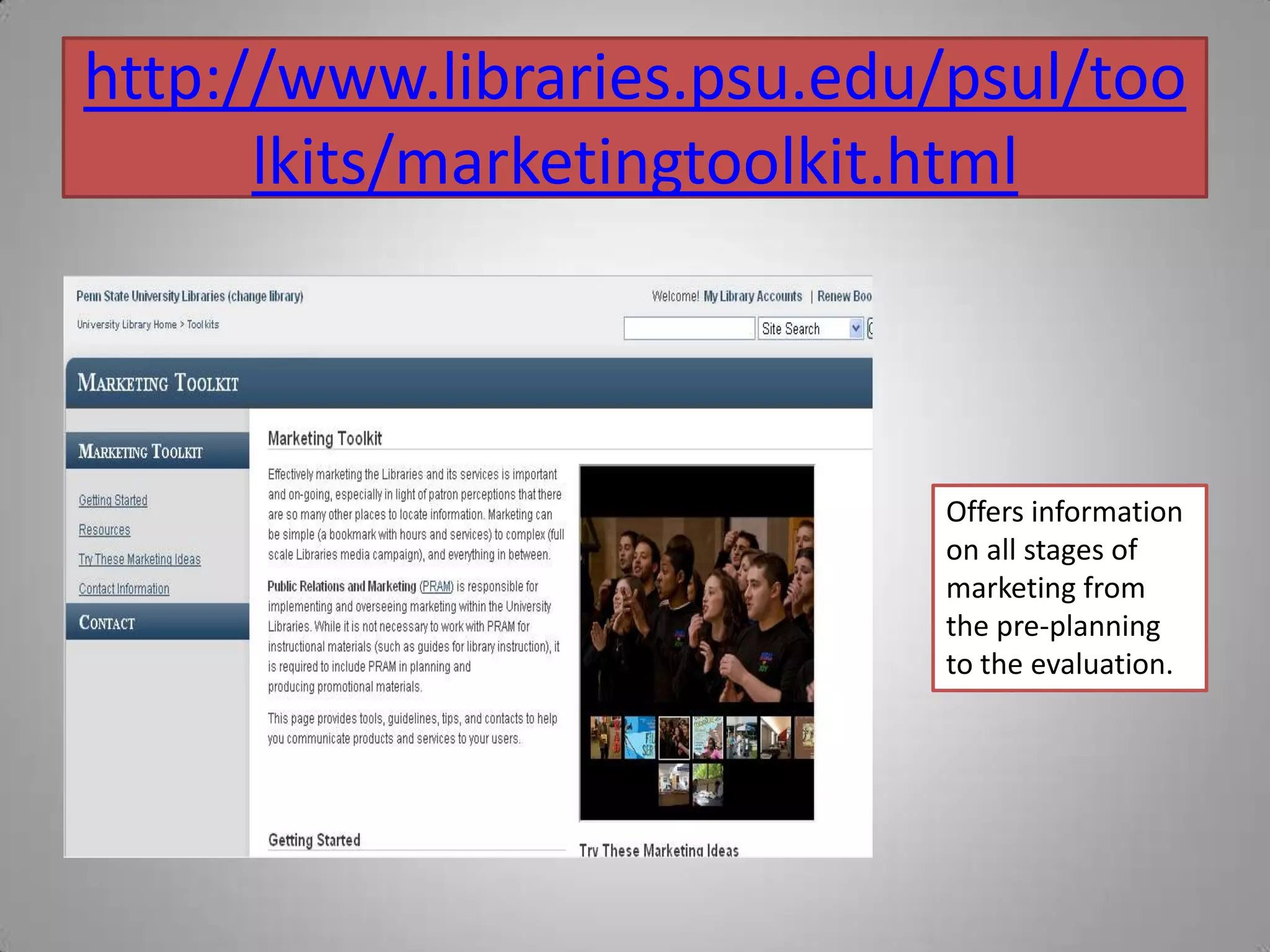Click the main slideshow photo of students
Viewport: 1270px width, 952px height.
click(697, 609)
